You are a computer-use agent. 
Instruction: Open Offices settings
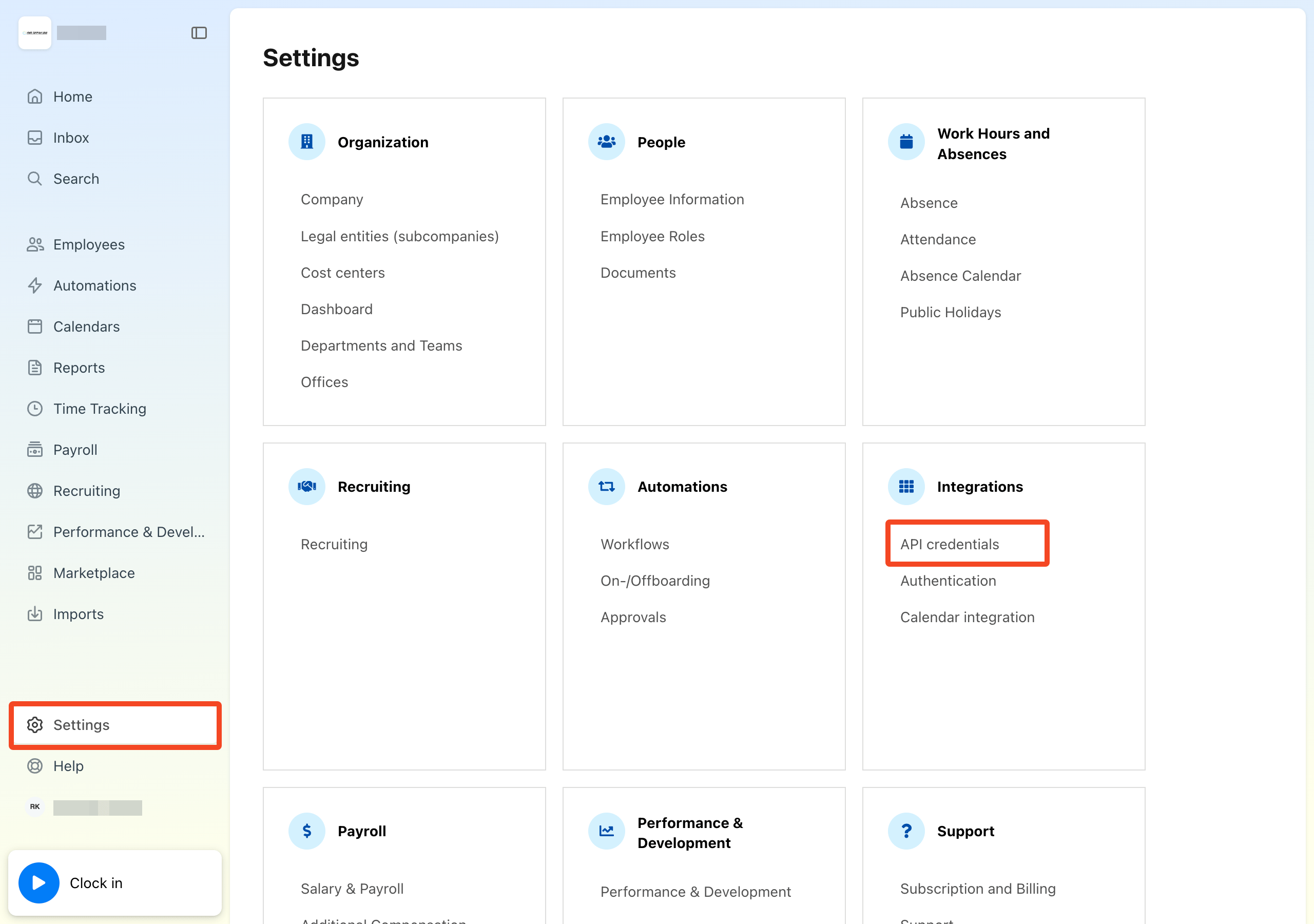[x=324, y=382]
